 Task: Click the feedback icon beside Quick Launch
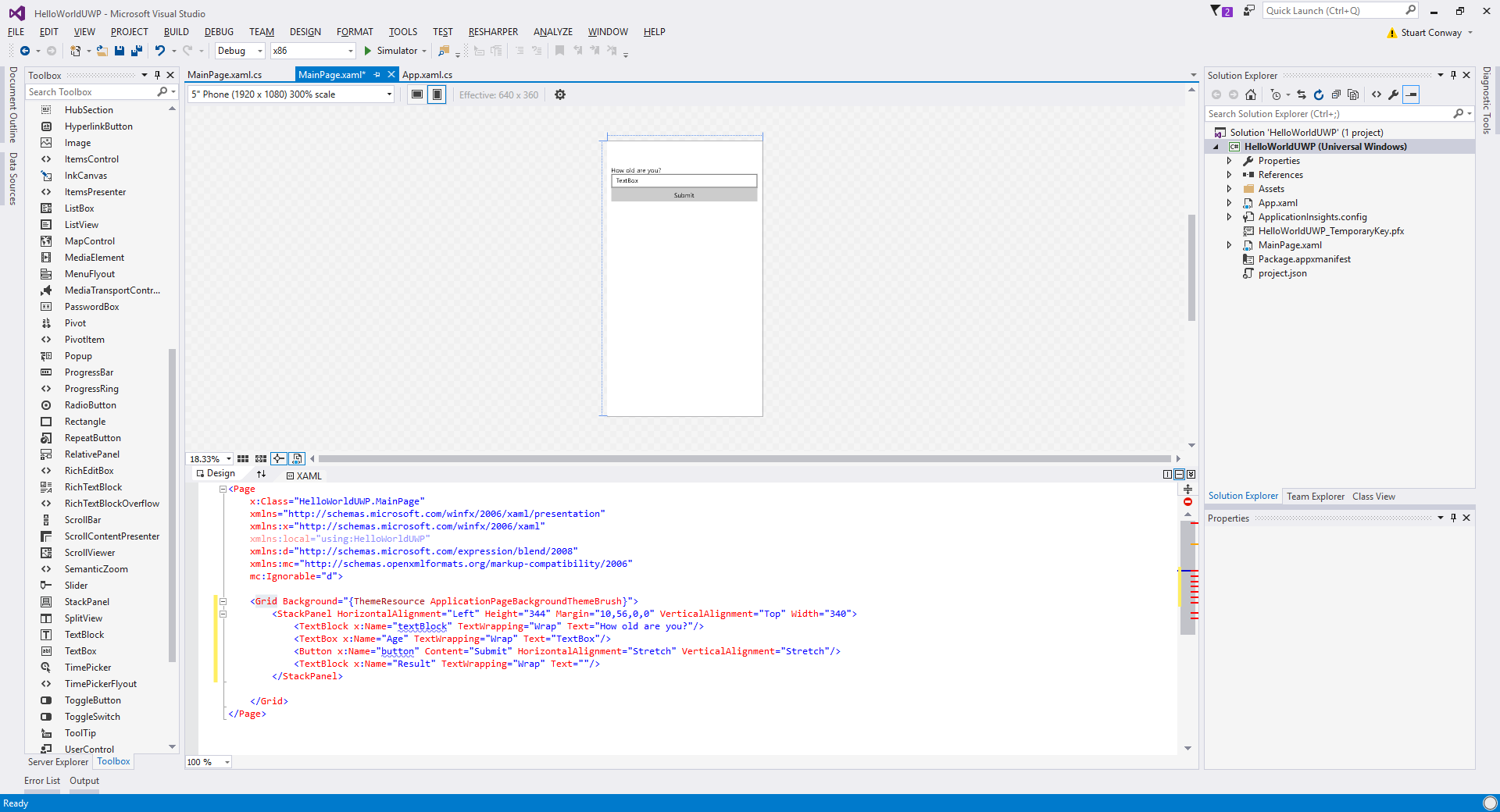(x=1249, y=11)
